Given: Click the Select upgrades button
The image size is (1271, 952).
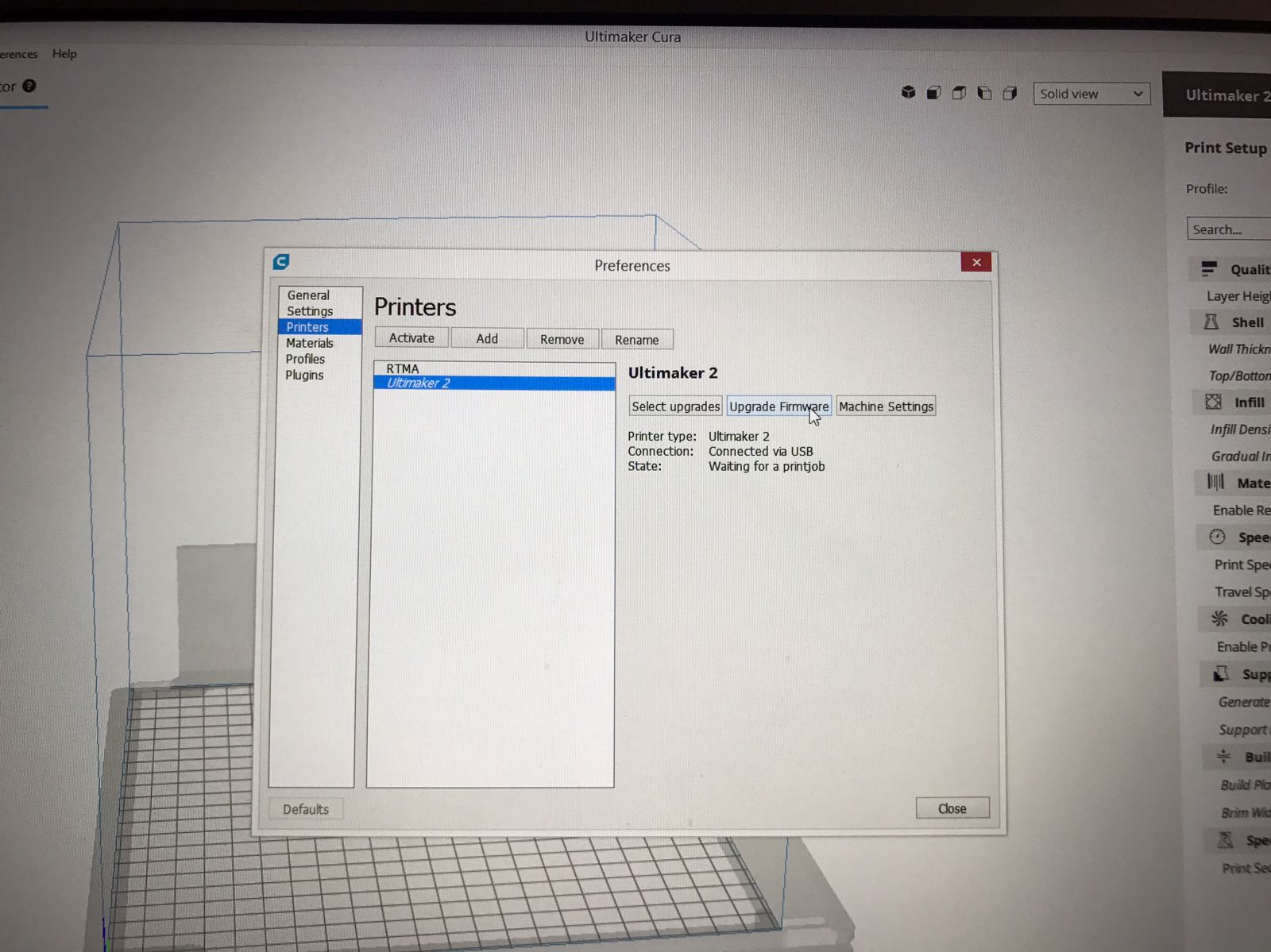Looking at the screenshot, I should 675,406.
